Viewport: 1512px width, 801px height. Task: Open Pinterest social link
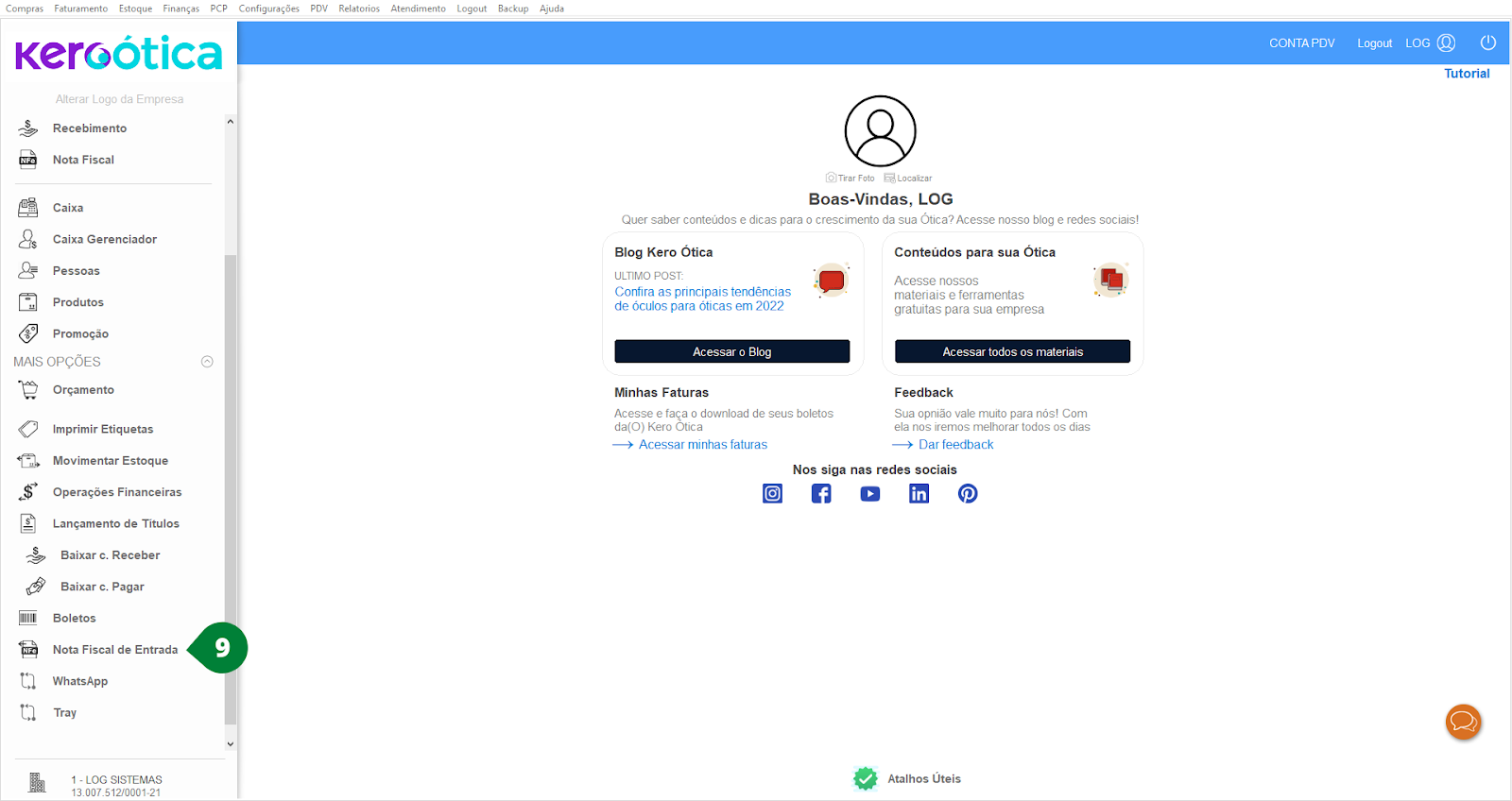968,493
